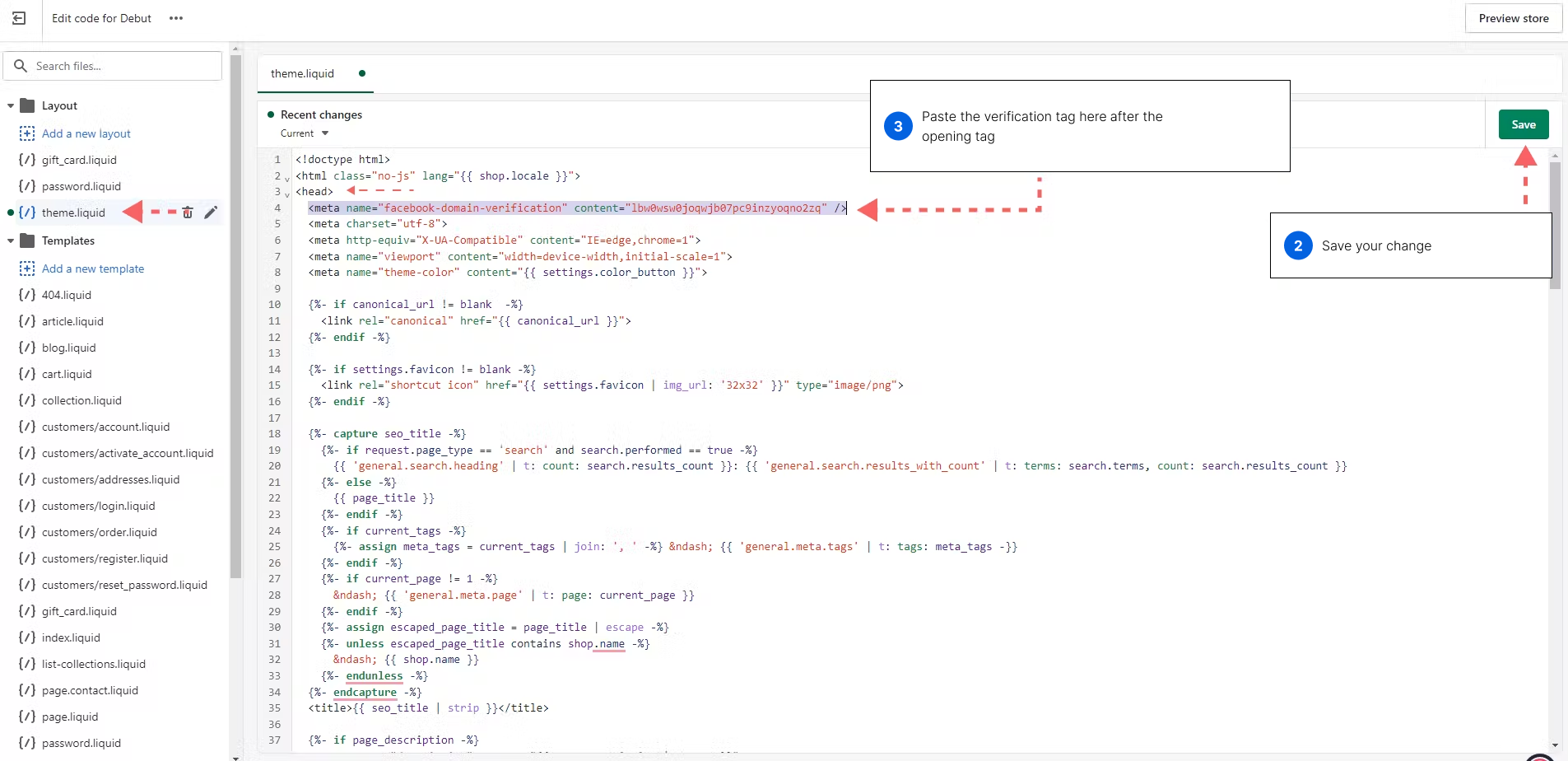Click the file icon beside page.contact.liquid
This screenshot has height=761, width=1568.
tap(27, 690)
